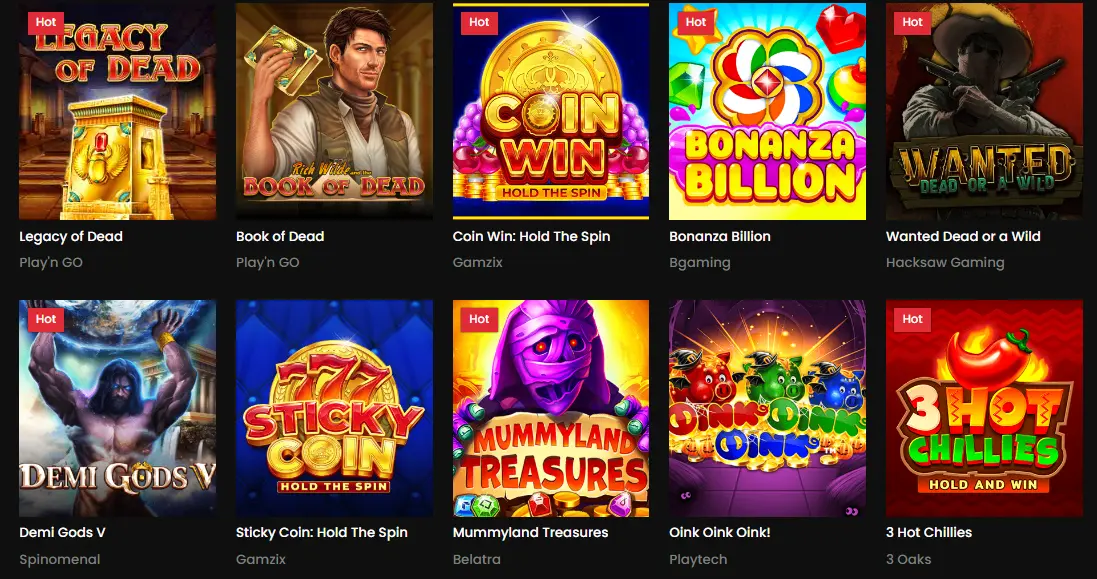Open the Legacy of Dead game thumbnail
Screen dimensions: 1097x579
(x=117, y=111)
